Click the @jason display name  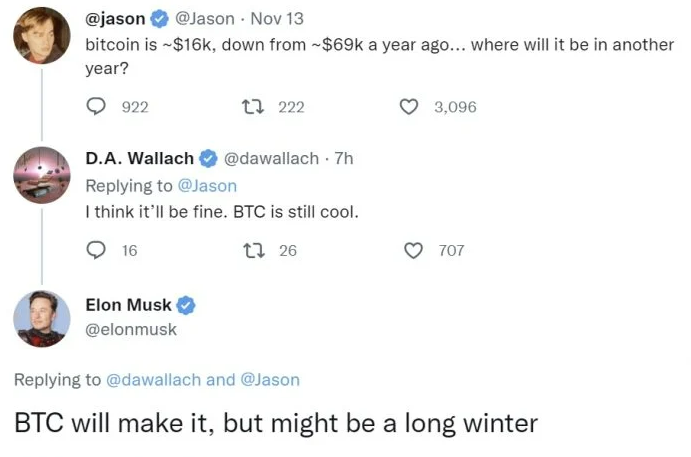pyautogui.click(x=115, y=18)
